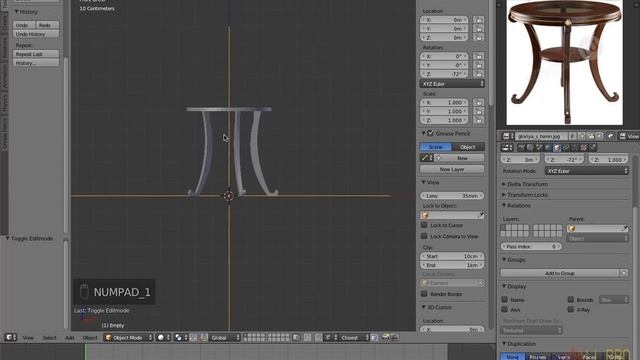
Task: Enable X-Ray display checkbox
Action: [571, 309]
